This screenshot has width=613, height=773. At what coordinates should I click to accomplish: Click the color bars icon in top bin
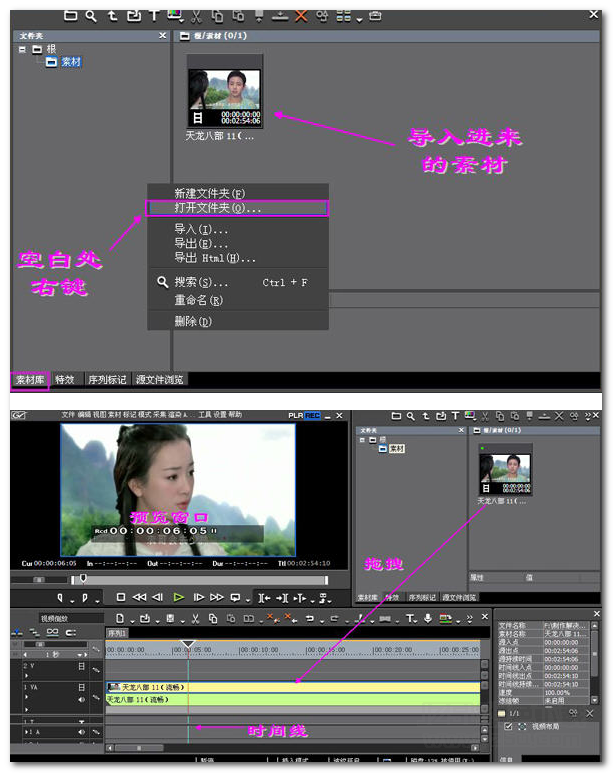coord(175,15)
